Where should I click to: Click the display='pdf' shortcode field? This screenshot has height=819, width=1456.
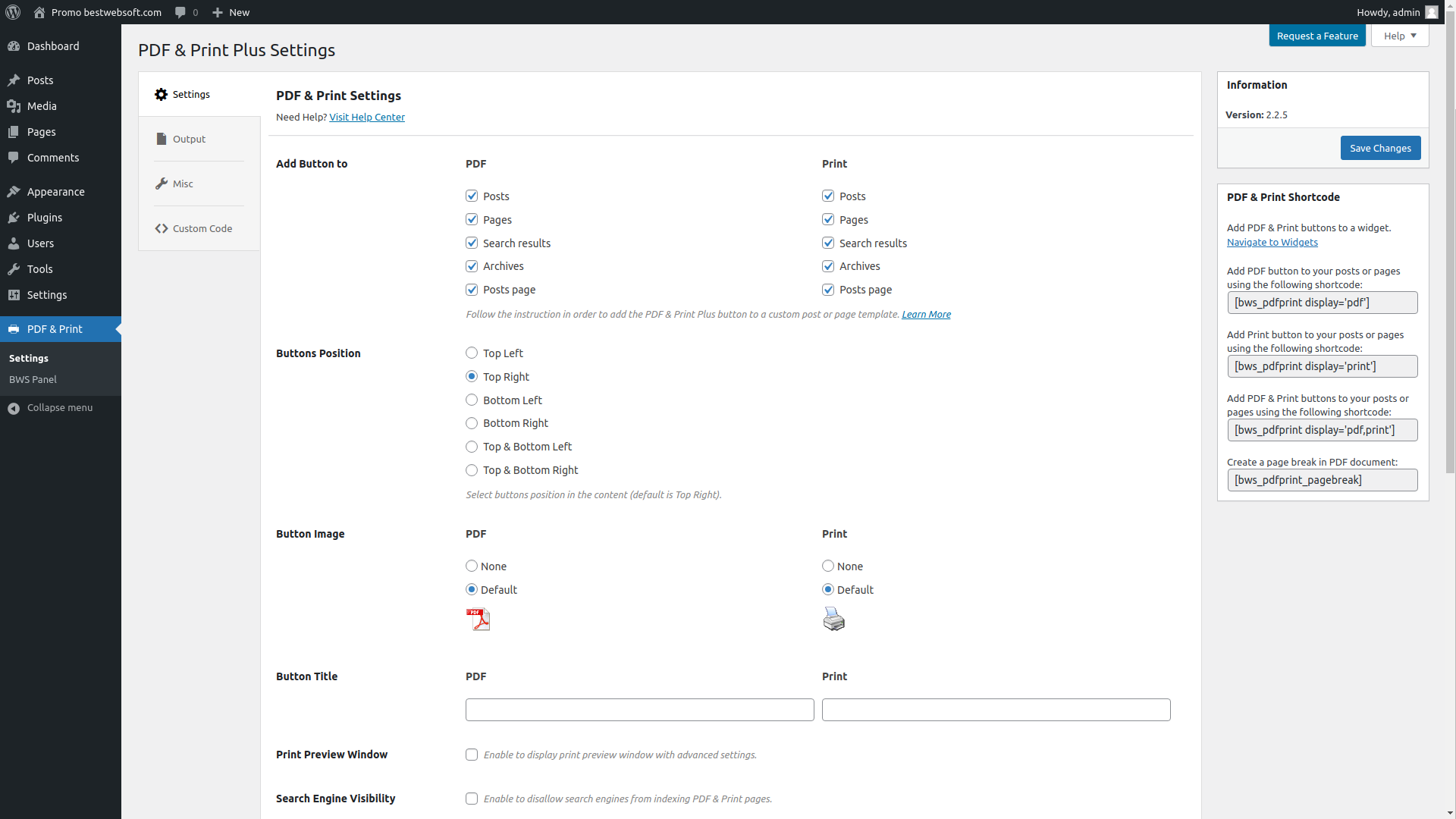(1323, 303)
